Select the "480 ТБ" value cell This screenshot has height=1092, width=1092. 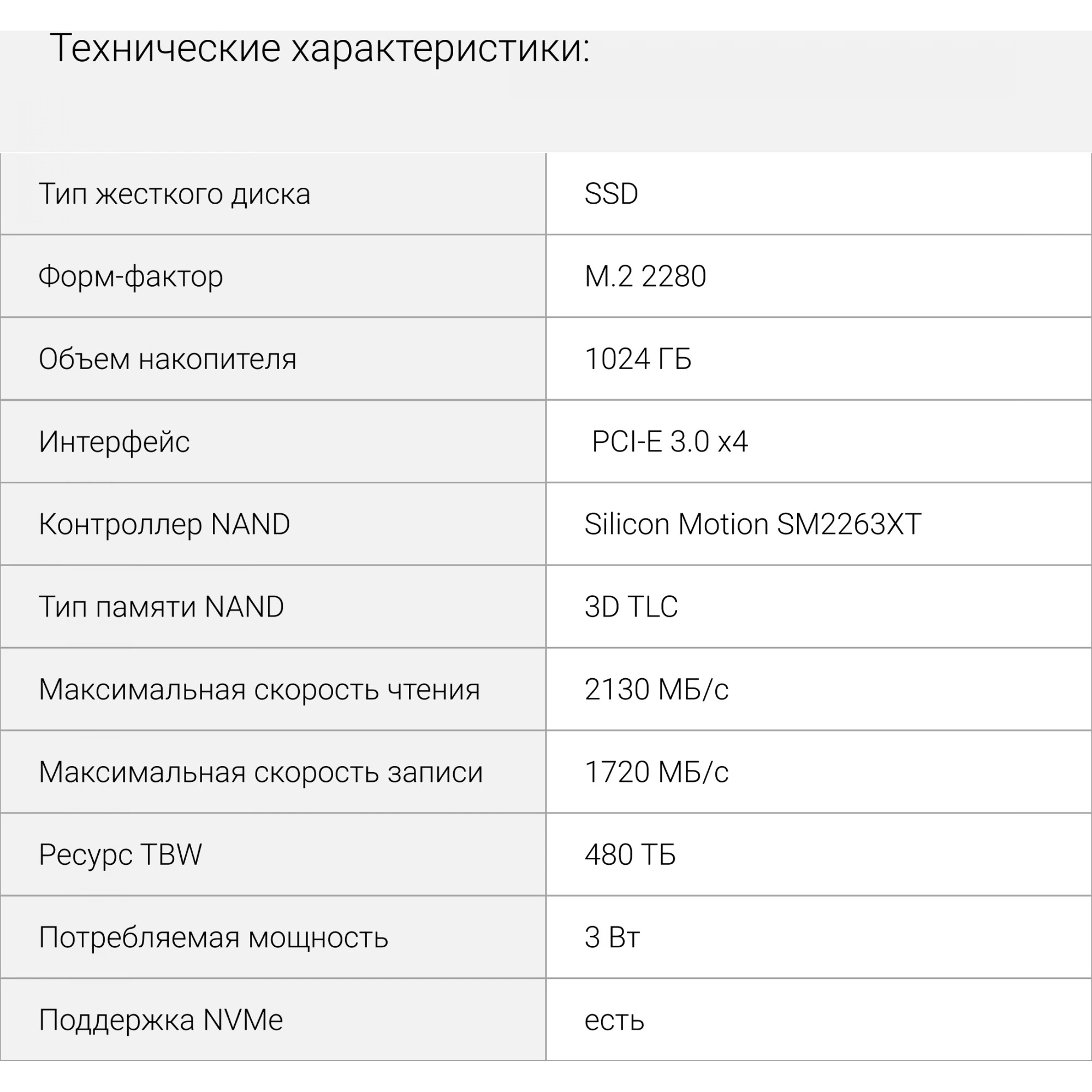(x=630, y=854)
